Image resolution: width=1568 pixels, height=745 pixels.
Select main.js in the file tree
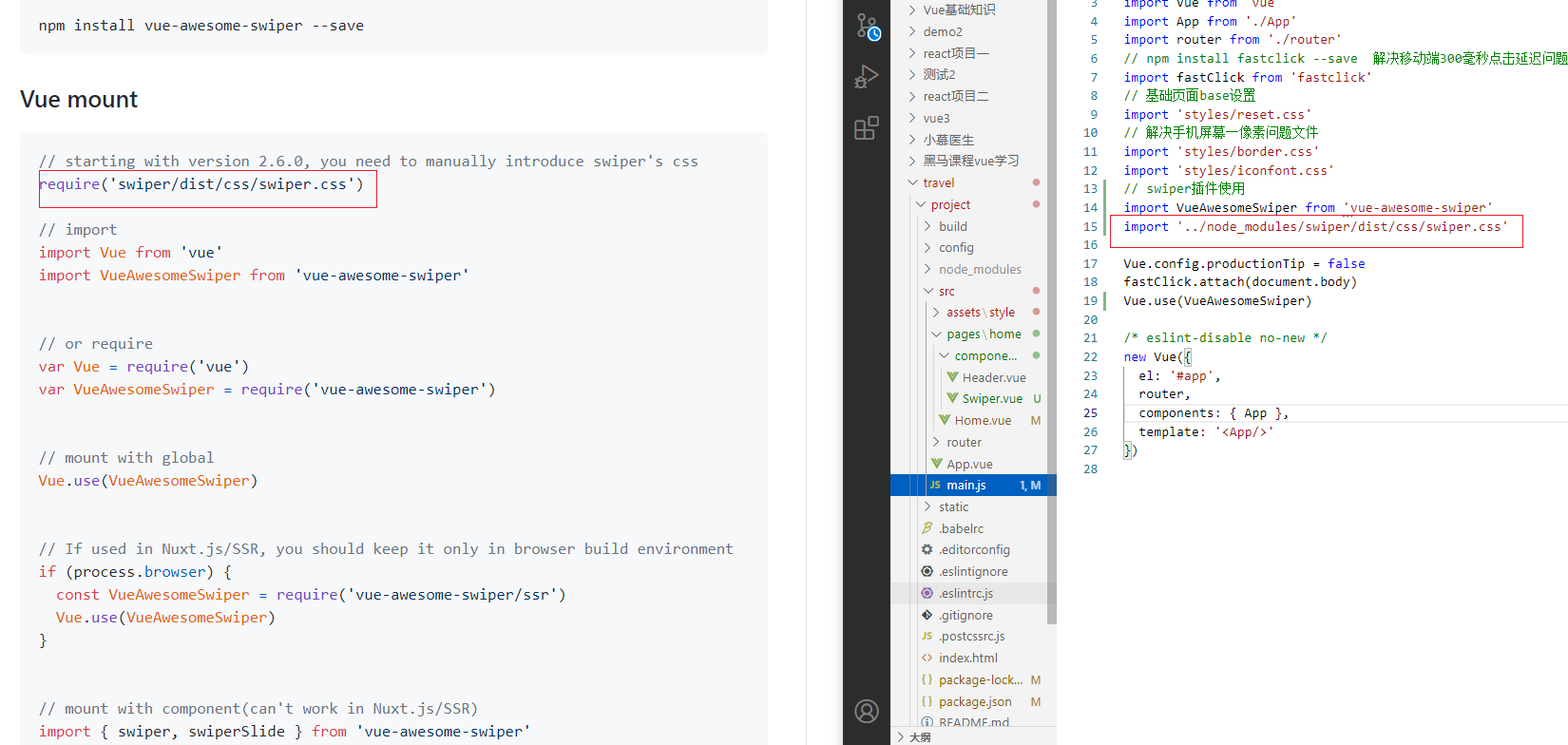(973, 485)
